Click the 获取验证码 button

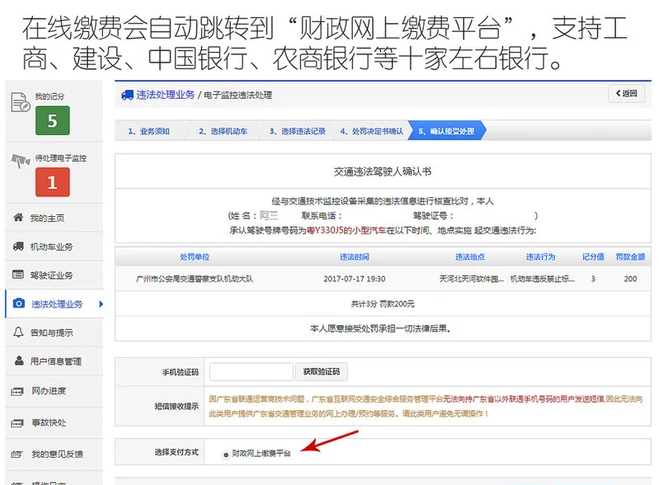pyautogui.click(x=322, y=372)
